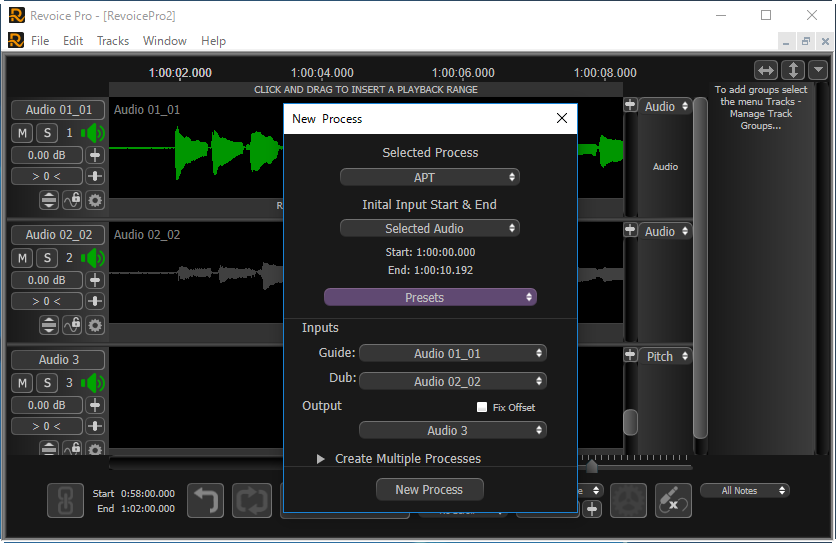The width and height of the screenshot is (836, 543).
Task: Click the zoom slider handle below tracks
Action: click(x=592, y=467)
